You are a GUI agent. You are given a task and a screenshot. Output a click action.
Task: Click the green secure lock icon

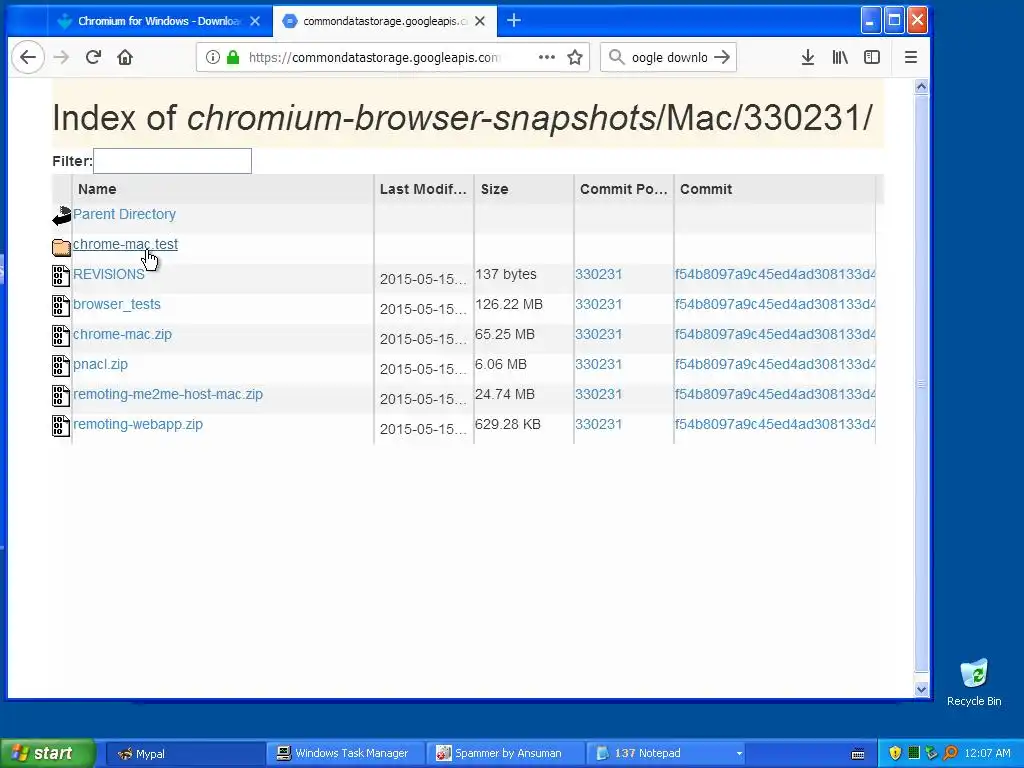232,57
